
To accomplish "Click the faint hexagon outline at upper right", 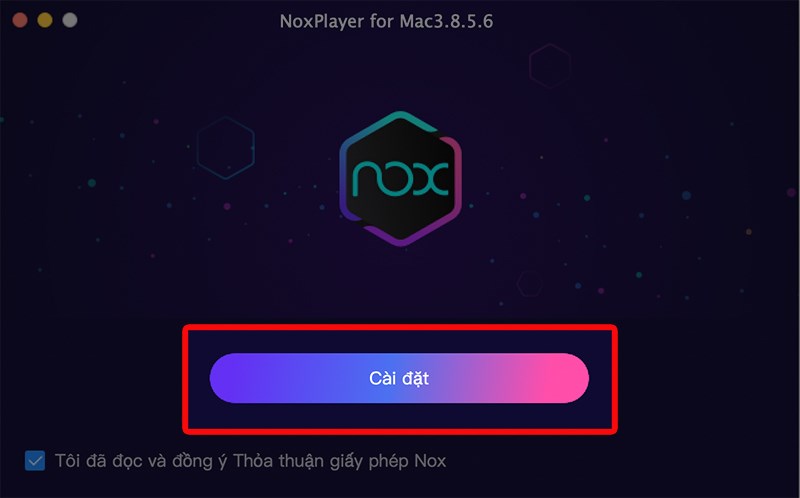I will coord(549,66).
